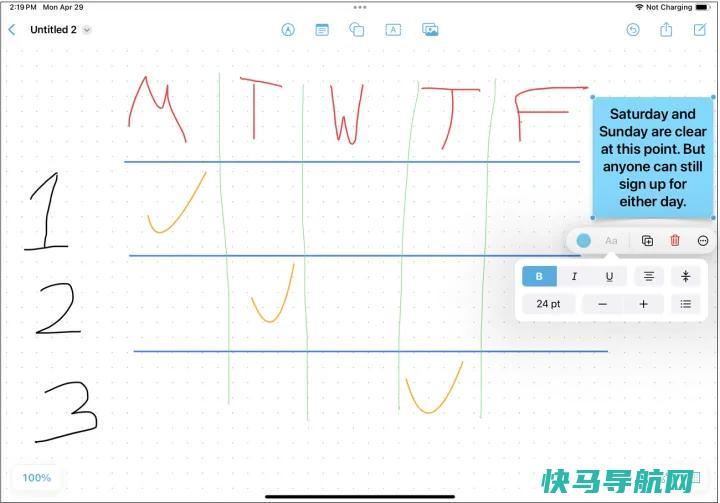Go back using the back chevron
The image size is (720, 503).
(12, 30)
